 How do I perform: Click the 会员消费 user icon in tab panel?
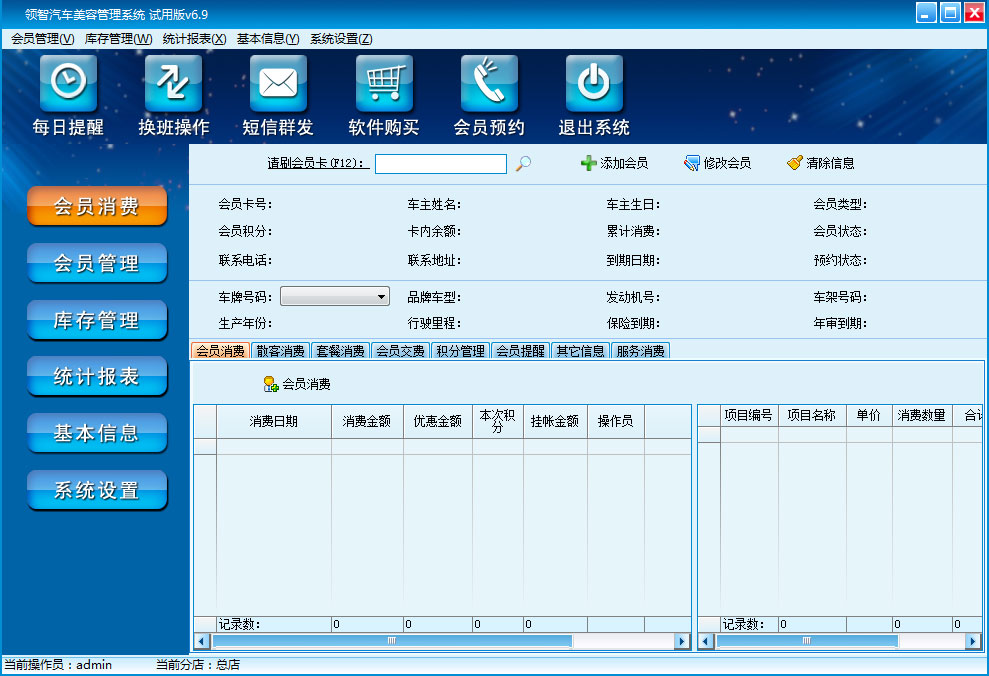pyautogui.click(x=271, y=384)
